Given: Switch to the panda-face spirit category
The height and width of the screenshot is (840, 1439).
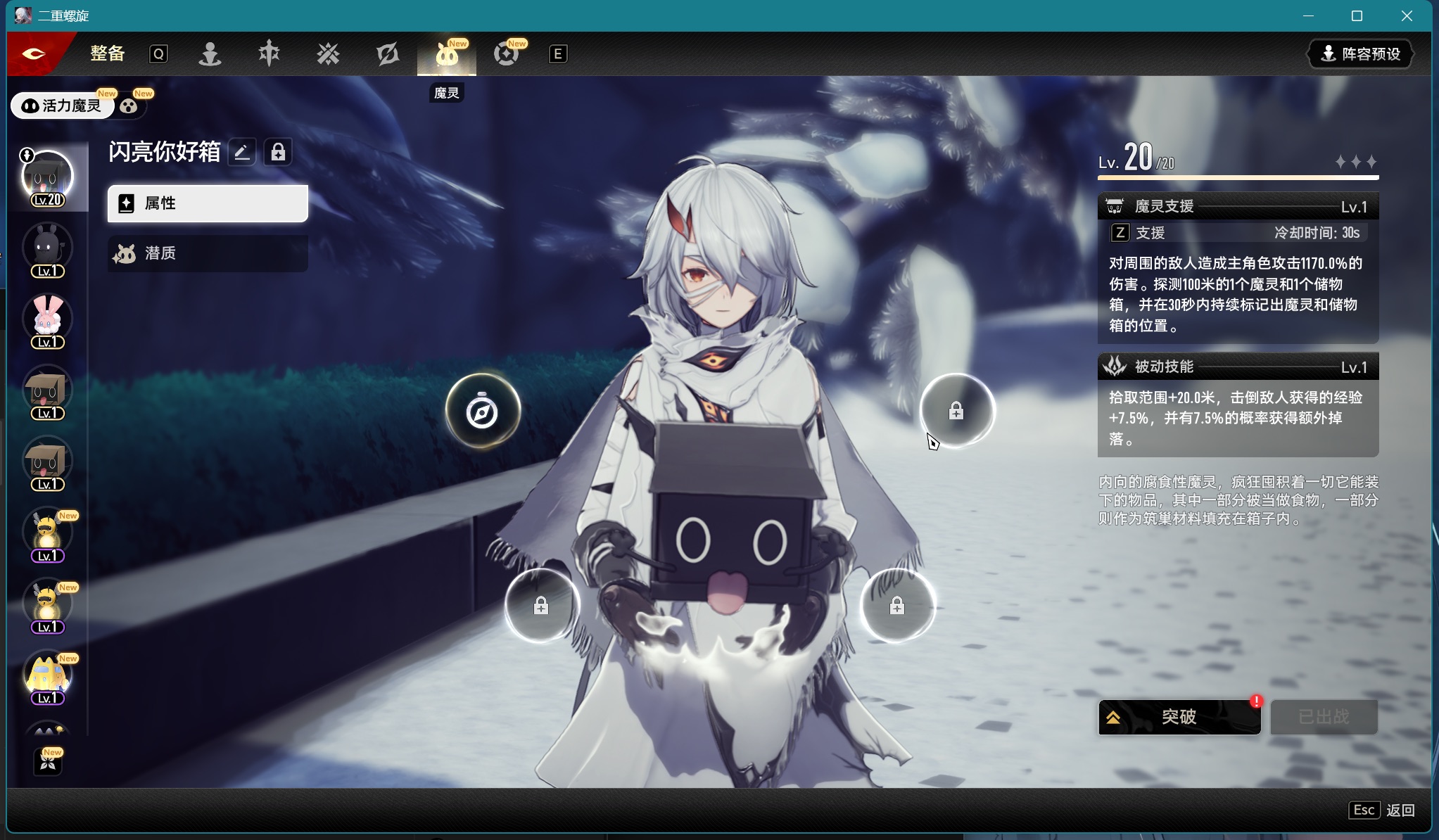Looking at the screenshot, I should point(129,106).
